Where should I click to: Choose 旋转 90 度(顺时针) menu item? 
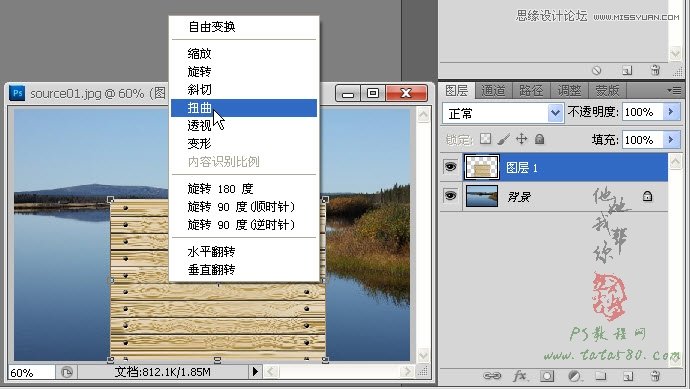(x=241, y=207)
